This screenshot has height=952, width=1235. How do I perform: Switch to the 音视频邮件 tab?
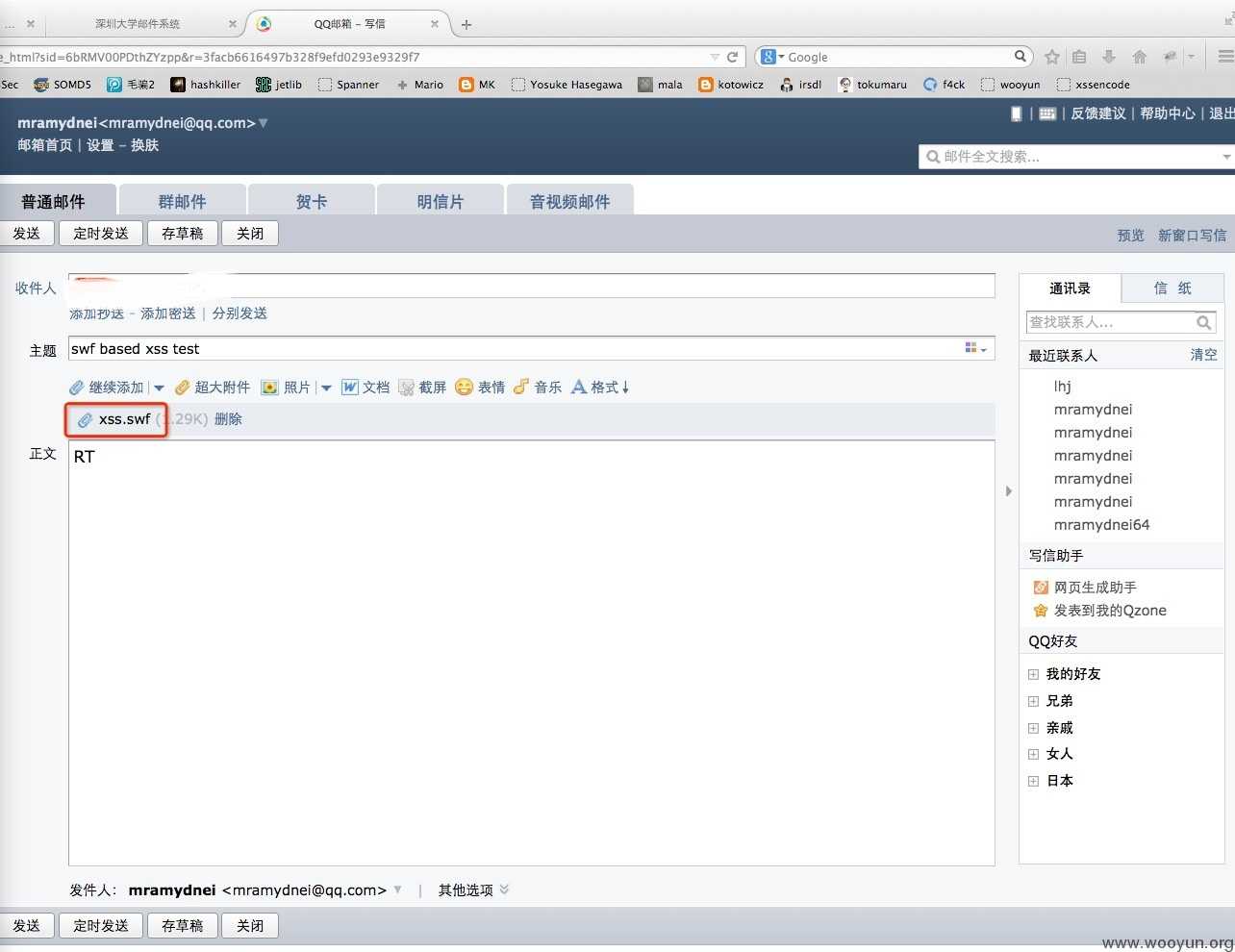(x=569, y=200)
